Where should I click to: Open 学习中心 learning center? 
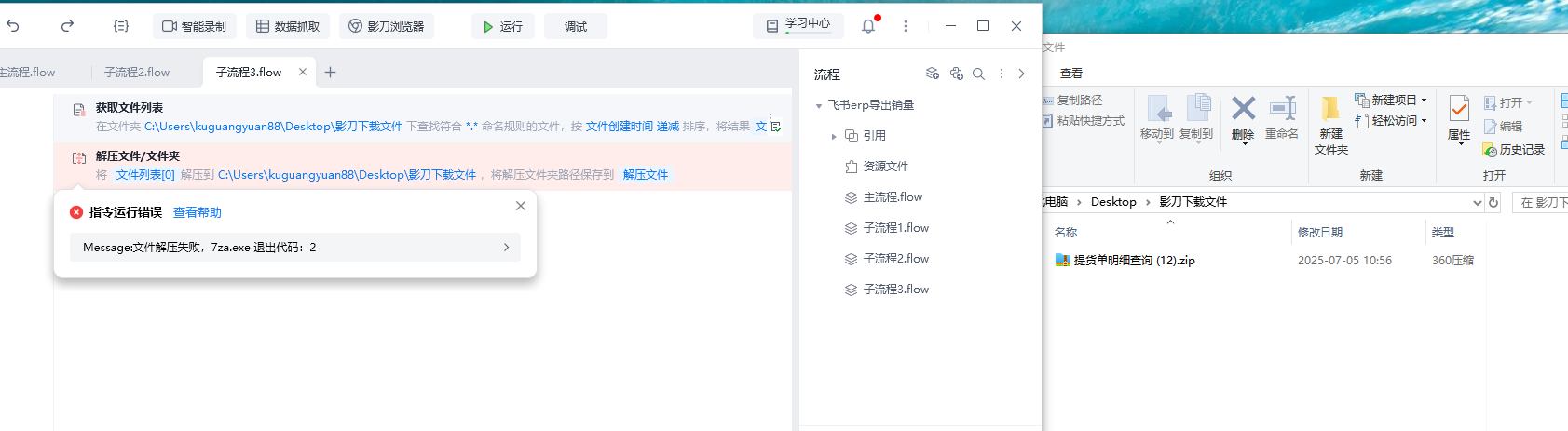click(798, 25)
